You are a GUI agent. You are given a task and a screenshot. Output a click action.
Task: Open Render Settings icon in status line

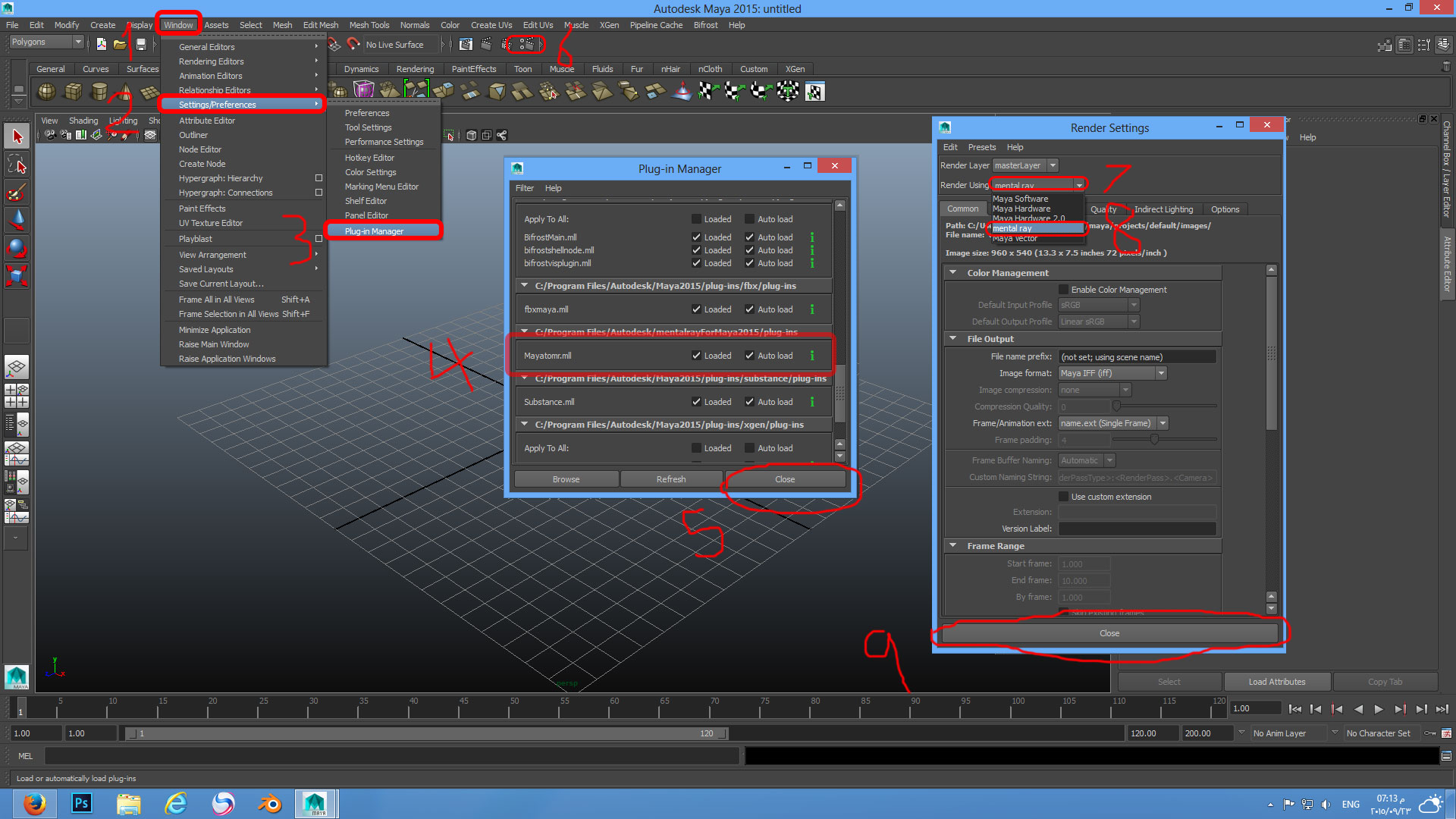click(x=526, y=44)
